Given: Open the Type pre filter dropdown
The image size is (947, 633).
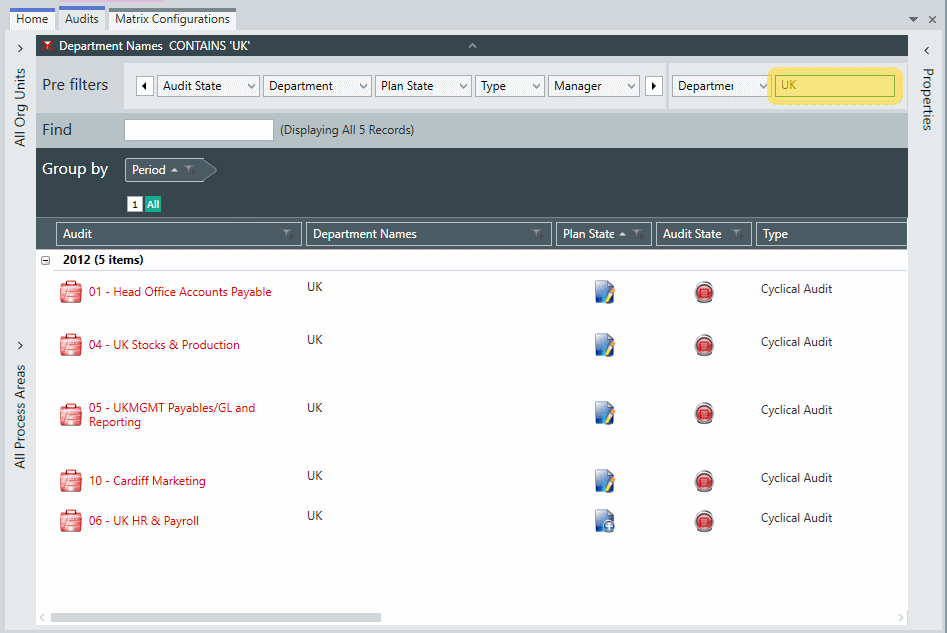Looking at the screenshot, I should pos(510,86).
